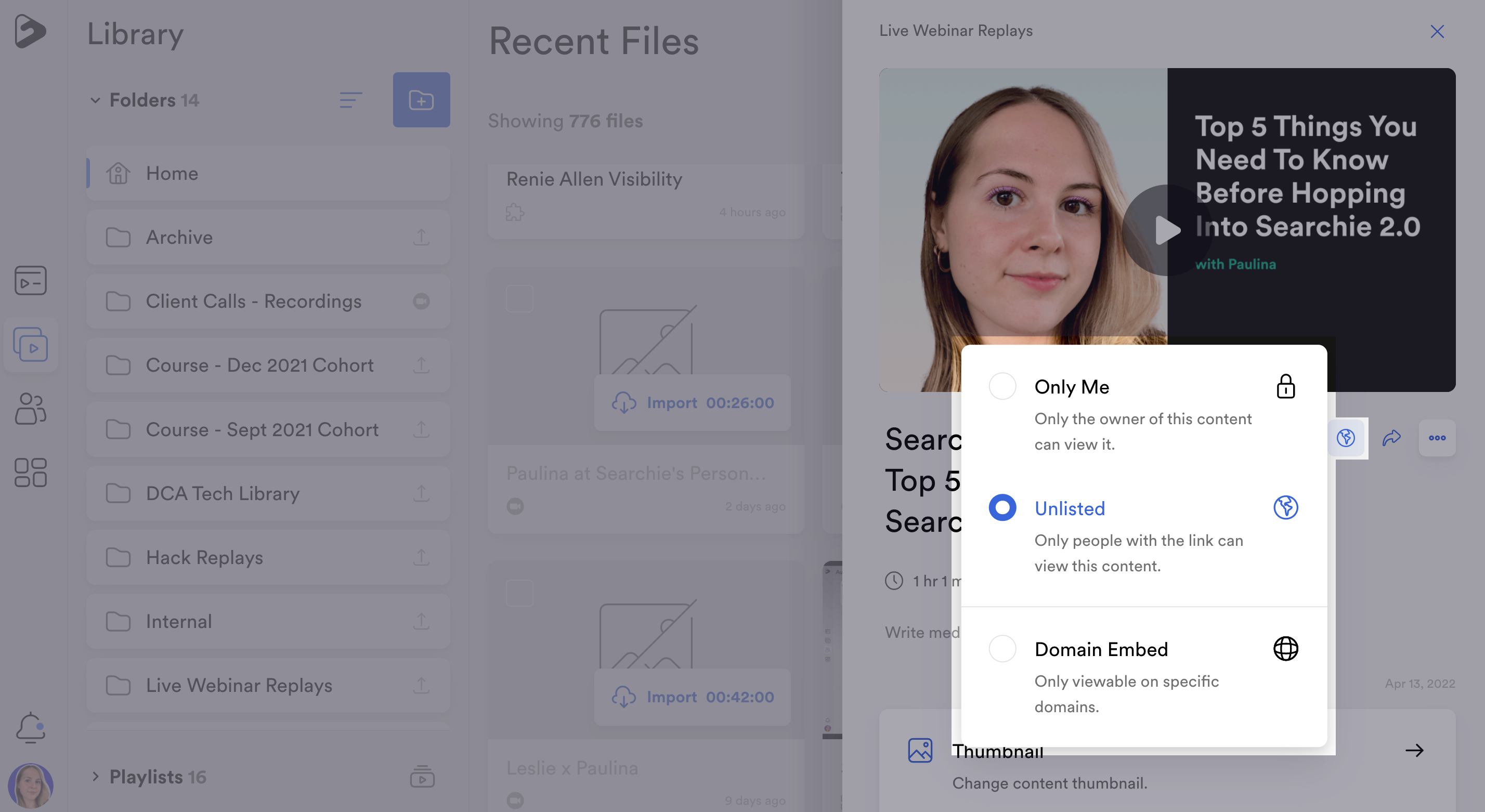1485x812 pixels.
Task: Open the notifications bell icon
Action: tap(31, 727)
